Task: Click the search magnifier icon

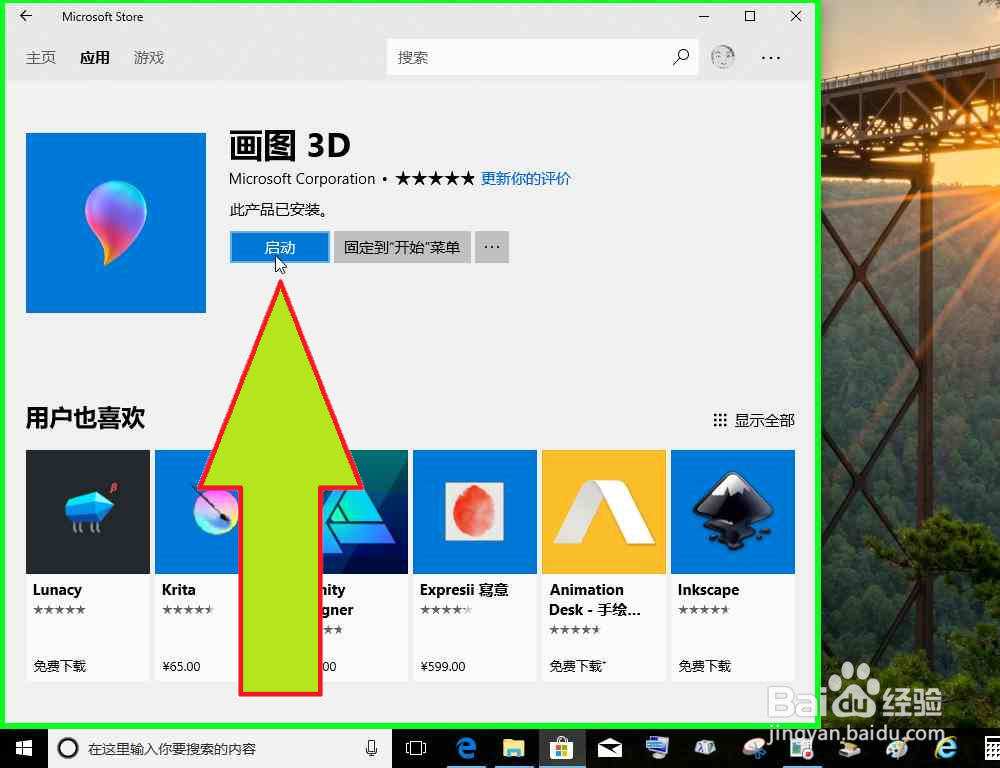Action: pyautogui.click(x=681, y=57)
